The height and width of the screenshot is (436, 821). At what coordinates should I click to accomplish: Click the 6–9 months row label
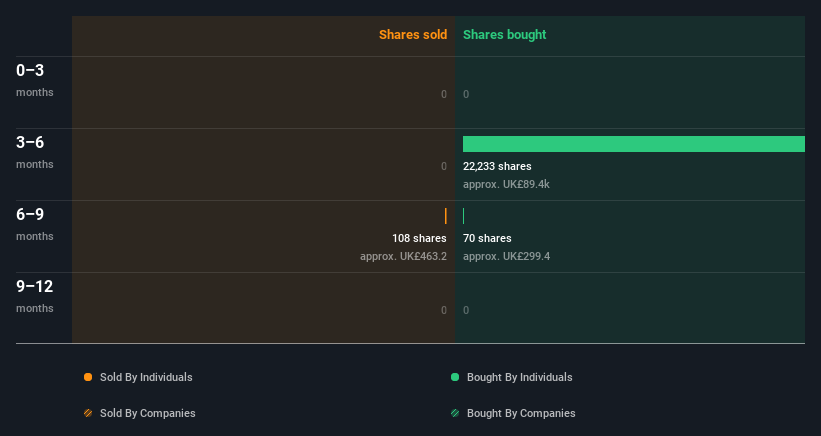35,224
